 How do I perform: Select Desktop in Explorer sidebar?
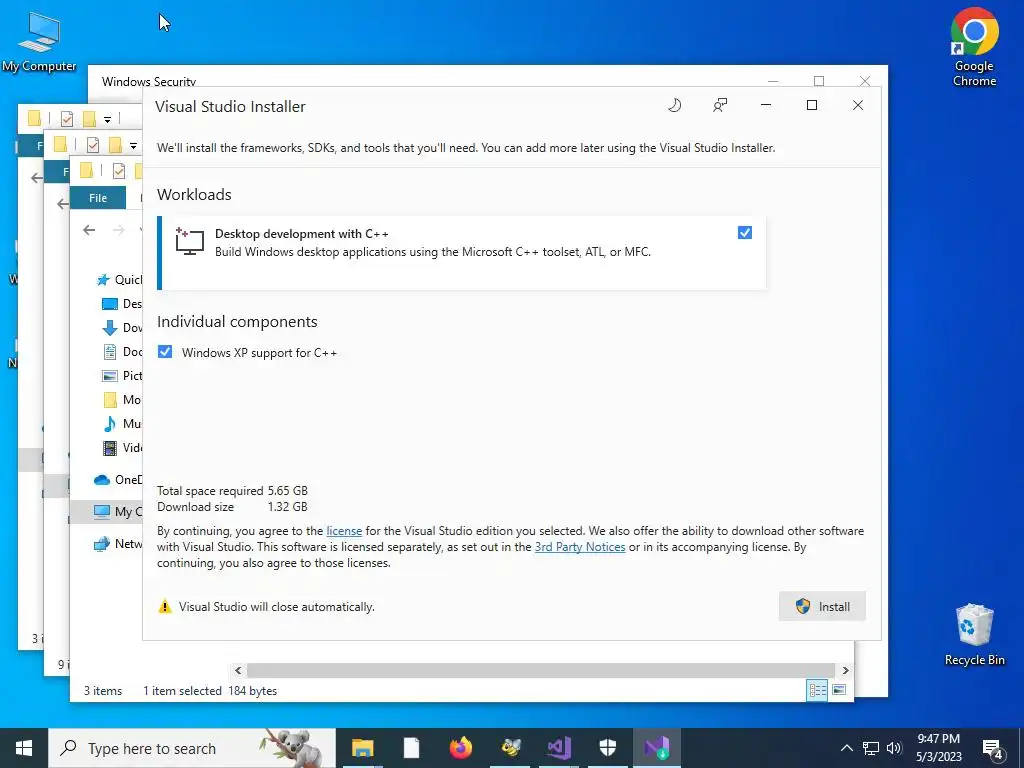122,304
